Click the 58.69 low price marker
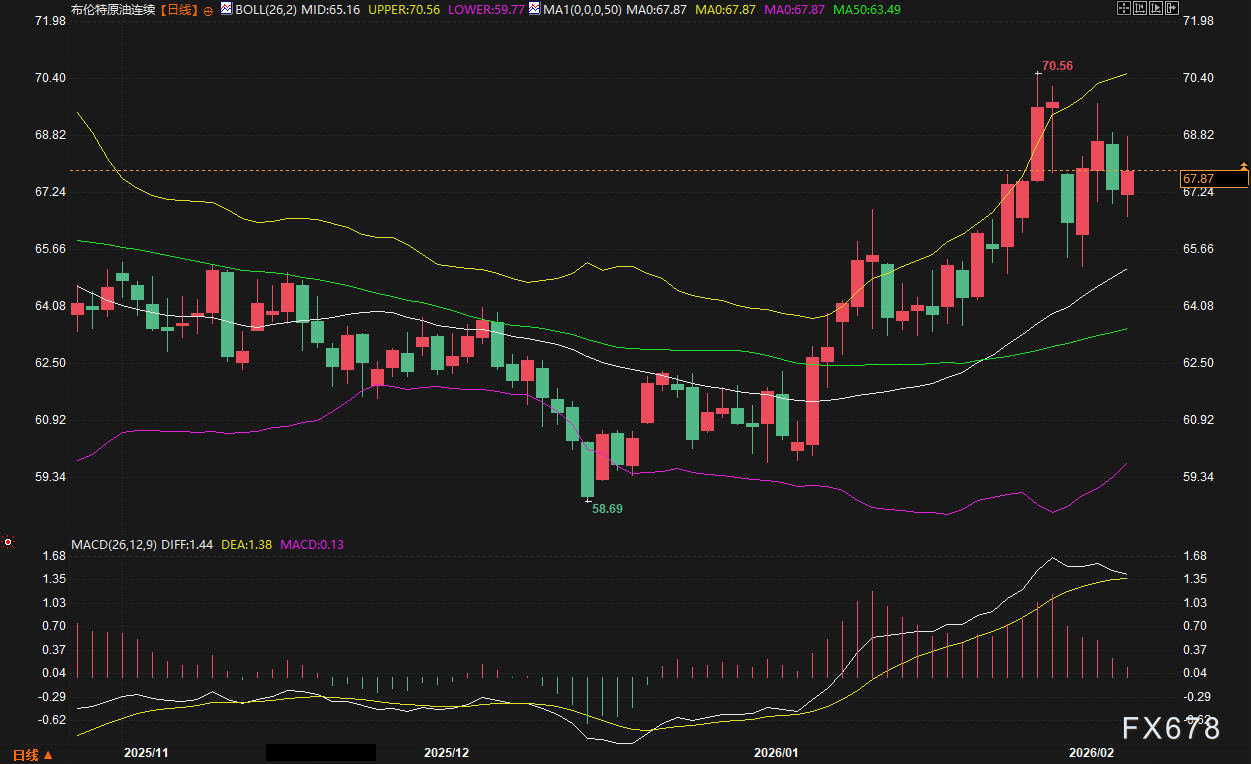1251x764 pixels. click(607, 508)
